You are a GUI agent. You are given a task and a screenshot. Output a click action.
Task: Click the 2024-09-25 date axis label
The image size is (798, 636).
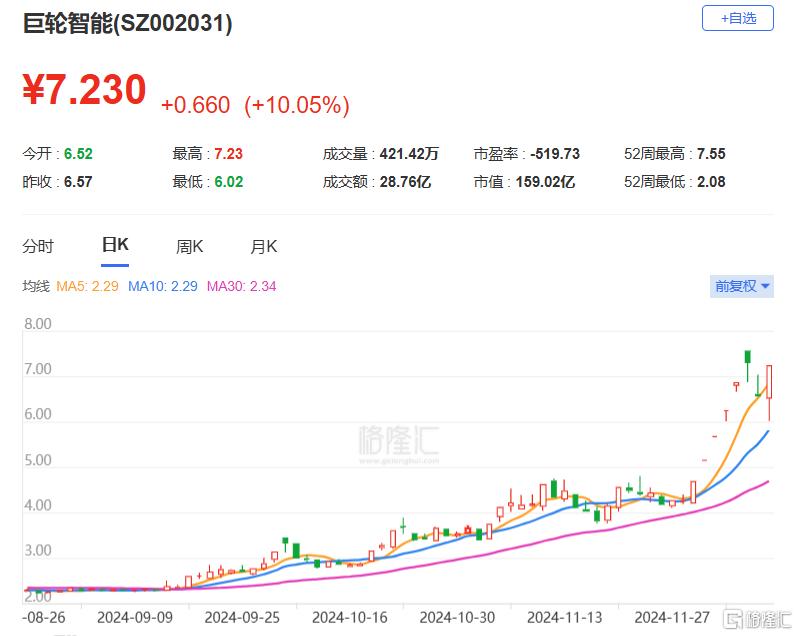point(242,618)
